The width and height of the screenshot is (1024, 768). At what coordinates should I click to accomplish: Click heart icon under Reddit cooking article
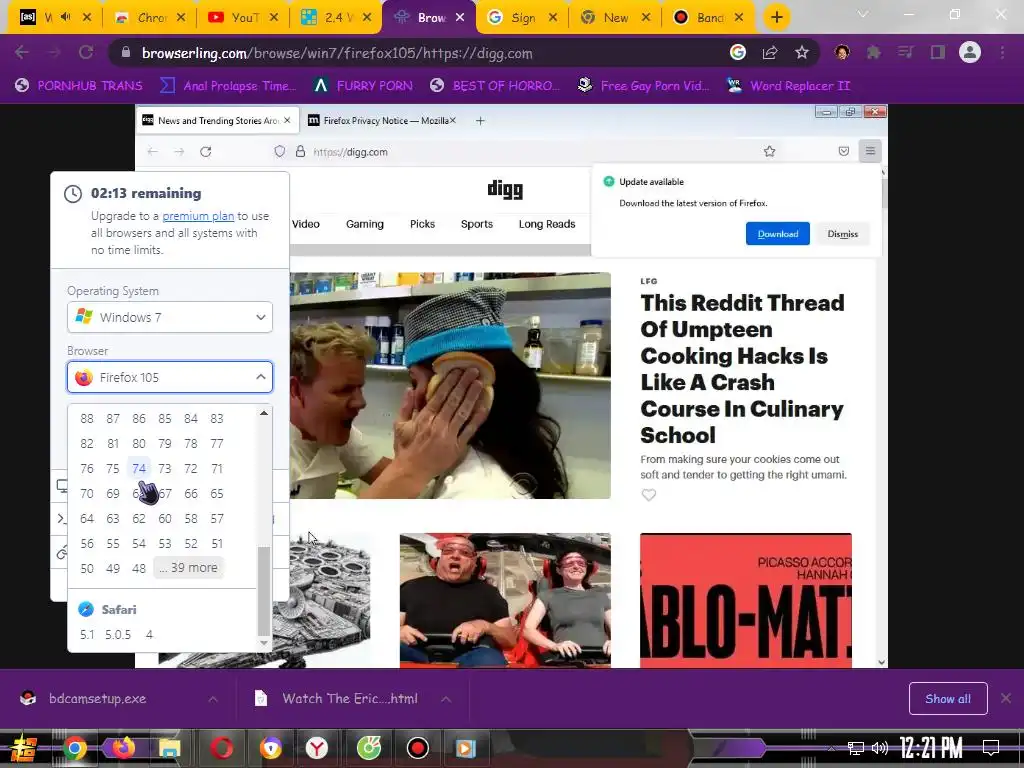tap(648, 495)
